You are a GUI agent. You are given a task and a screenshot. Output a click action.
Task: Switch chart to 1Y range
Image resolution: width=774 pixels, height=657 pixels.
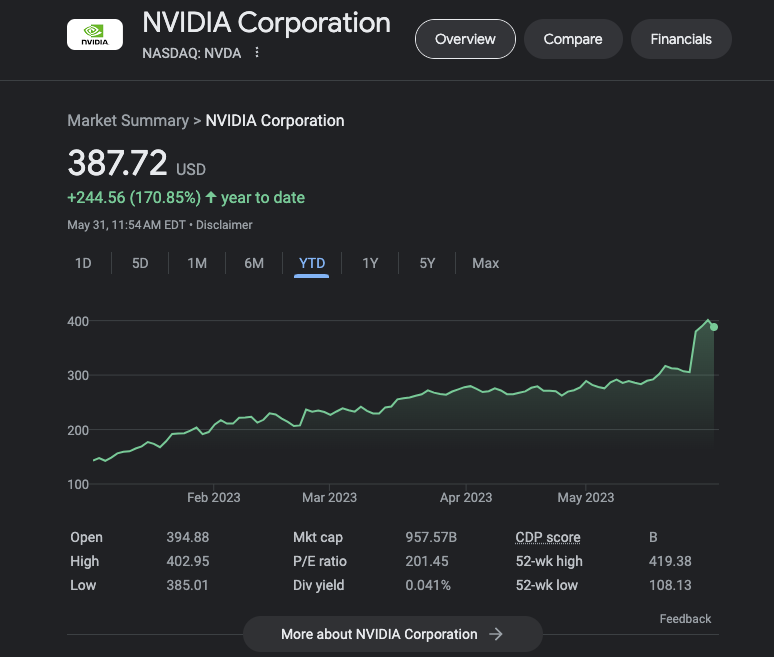pyautogui.click(x=370, y=263)
